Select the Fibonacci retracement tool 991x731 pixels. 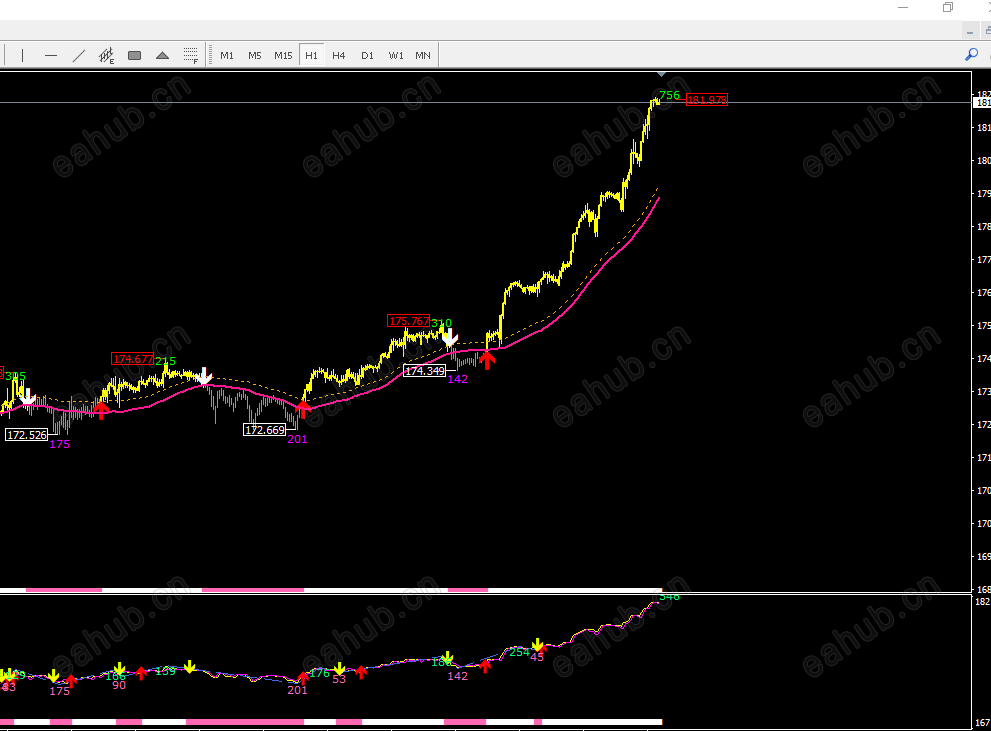pyautogui.click(x=190, y=56)
